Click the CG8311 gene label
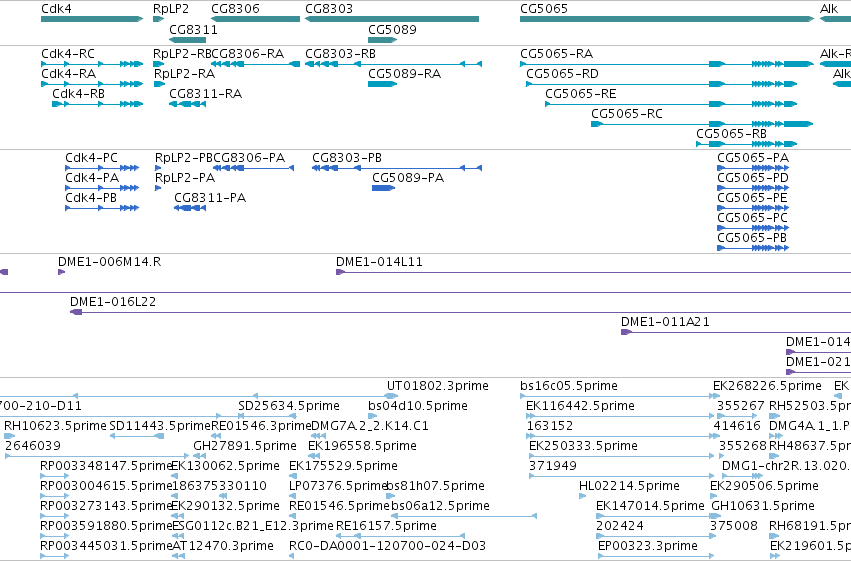The width and height of the screenshot is (851, 561). coord(193,29)
